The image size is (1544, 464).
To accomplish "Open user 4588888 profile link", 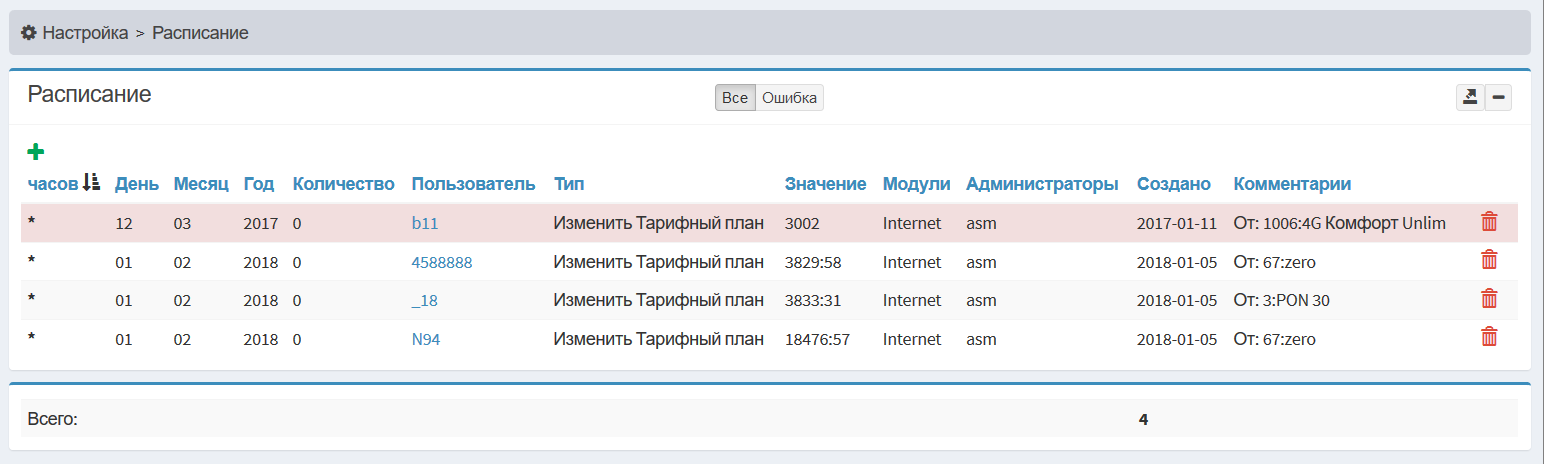I will click(441, 262).
